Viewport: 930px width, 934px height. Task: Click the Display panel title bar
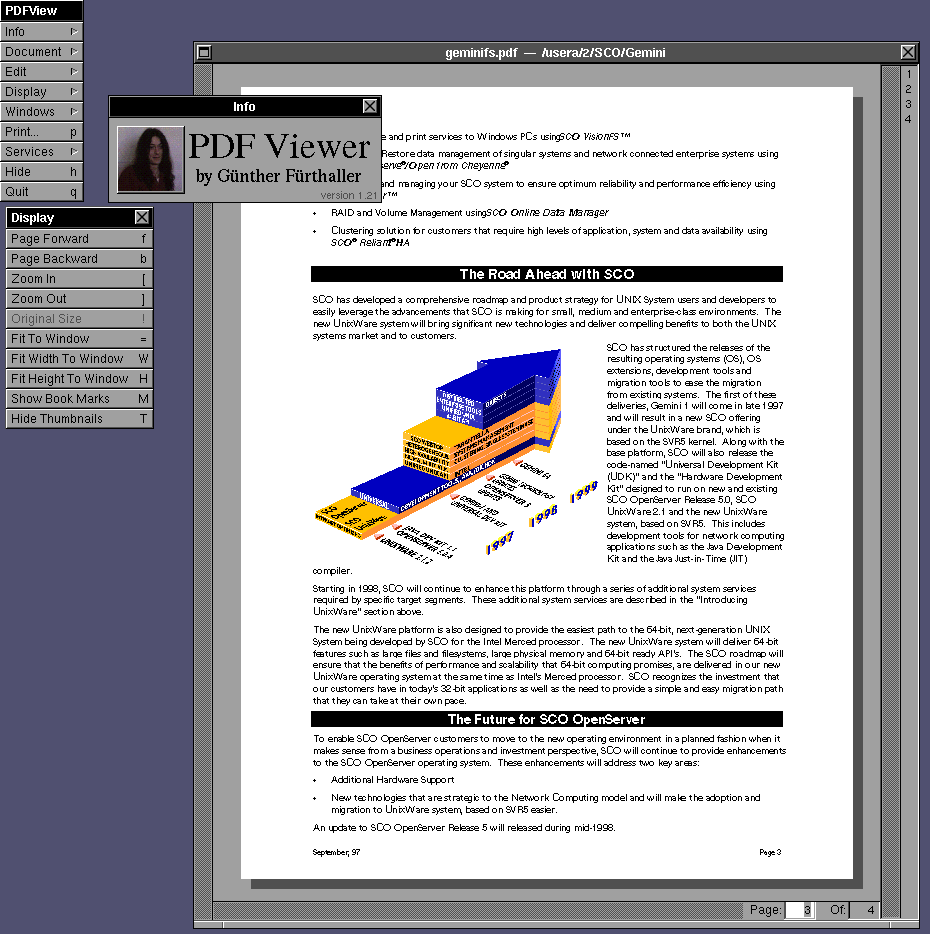(x=79, y=217)
